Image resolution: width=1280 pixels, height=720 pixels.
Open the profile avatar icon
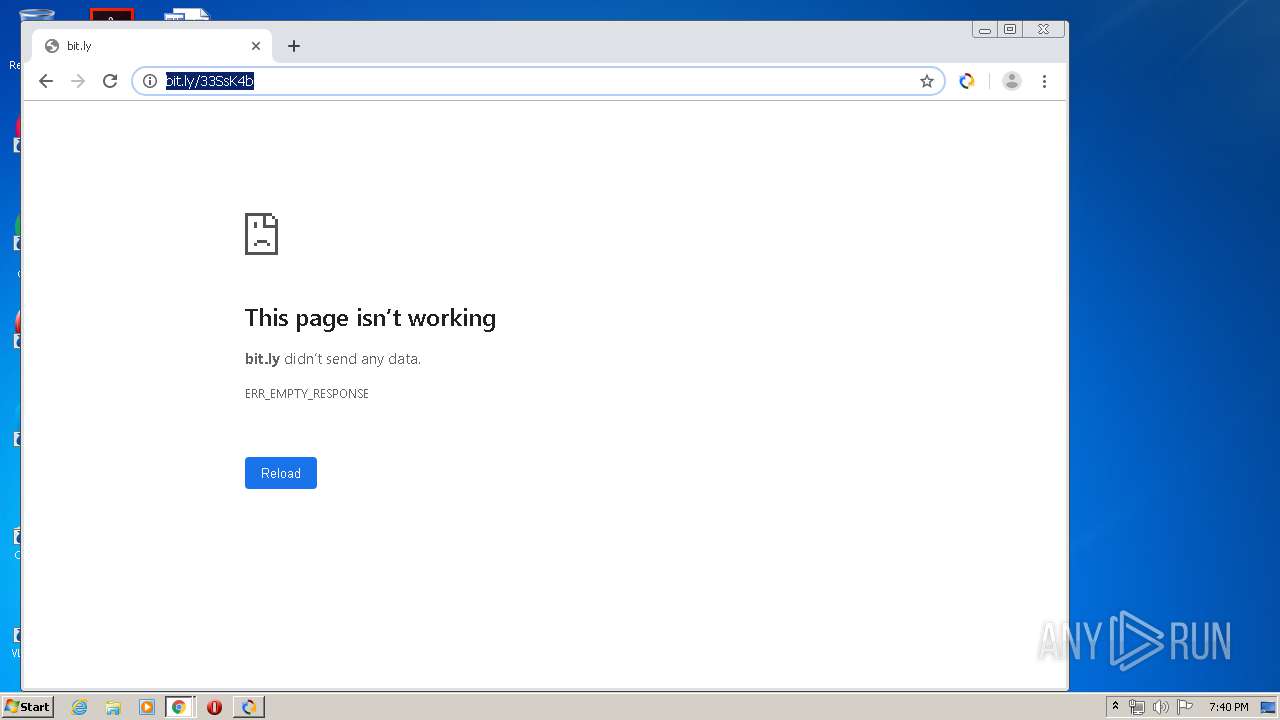point(1012,81)
